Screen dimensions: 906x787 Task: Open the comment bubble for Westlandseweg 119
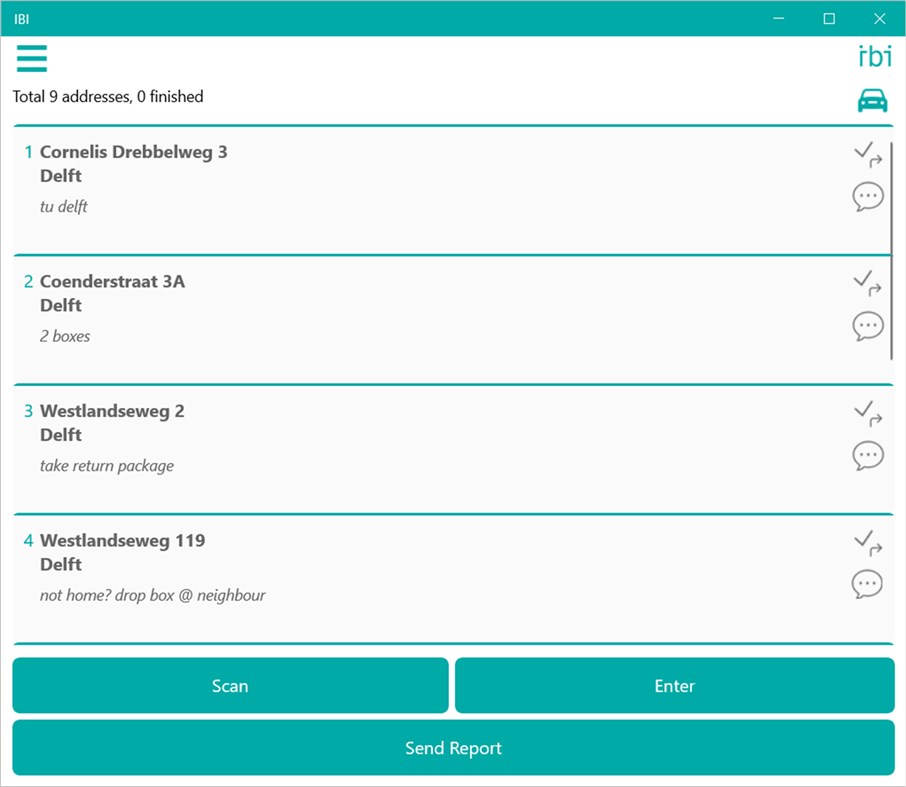pyautogui.click(x=867, y=583)
